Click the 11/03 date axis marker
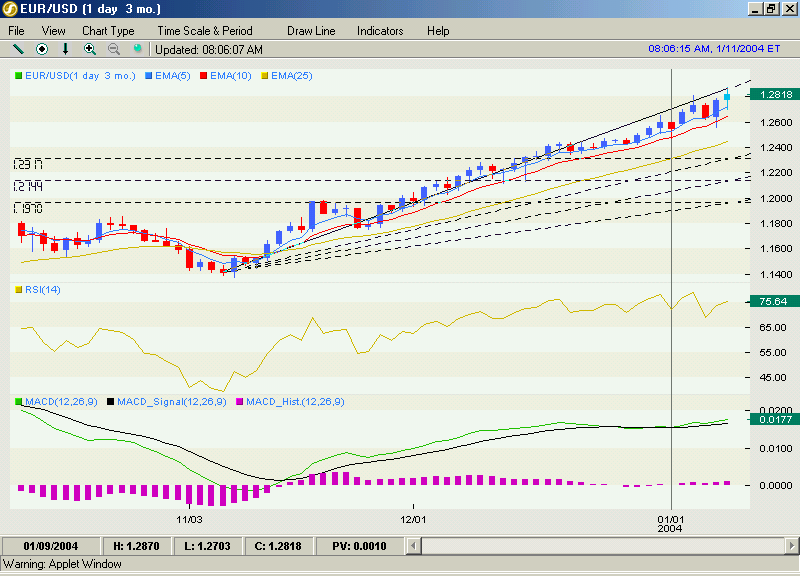 tap(189, 519)
